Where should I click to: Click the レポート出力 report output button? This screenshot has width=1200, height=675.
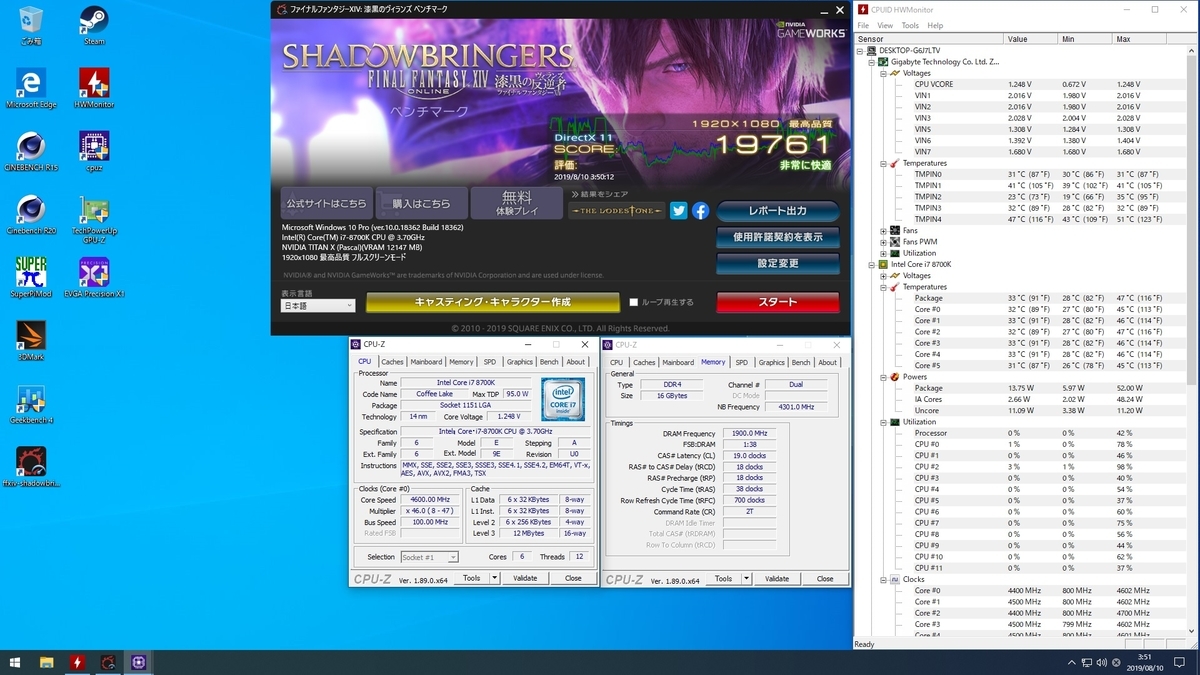[x=776, y=211]
